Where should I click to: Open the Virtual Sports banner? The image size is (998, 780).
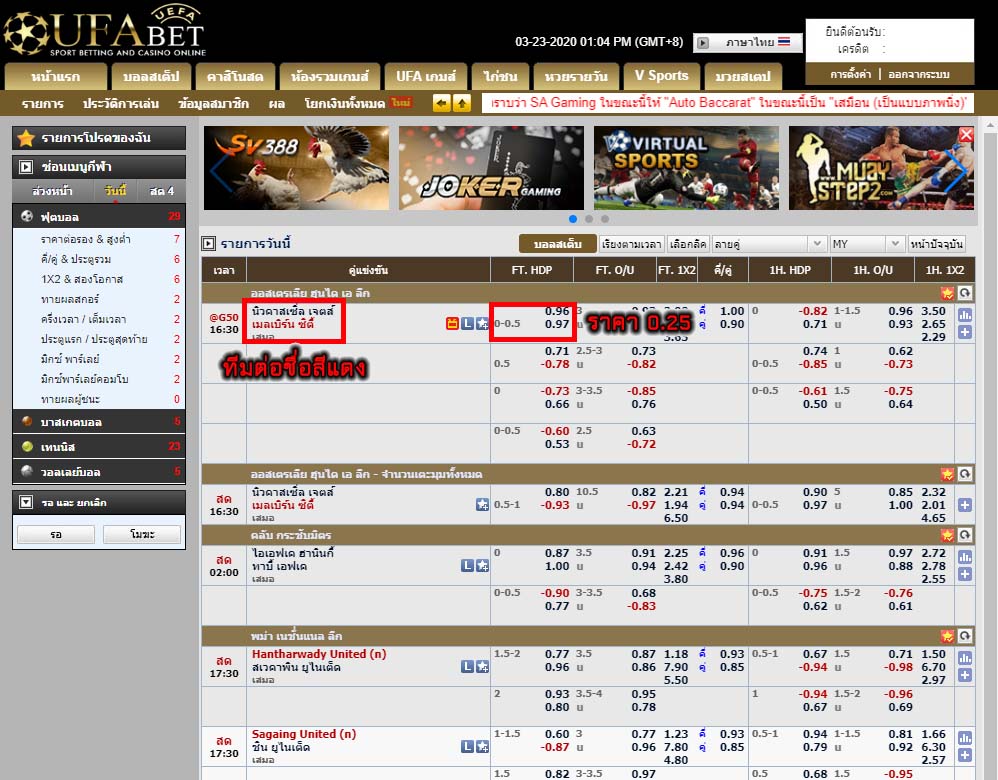pyautogui.click(x=686, y=168)
